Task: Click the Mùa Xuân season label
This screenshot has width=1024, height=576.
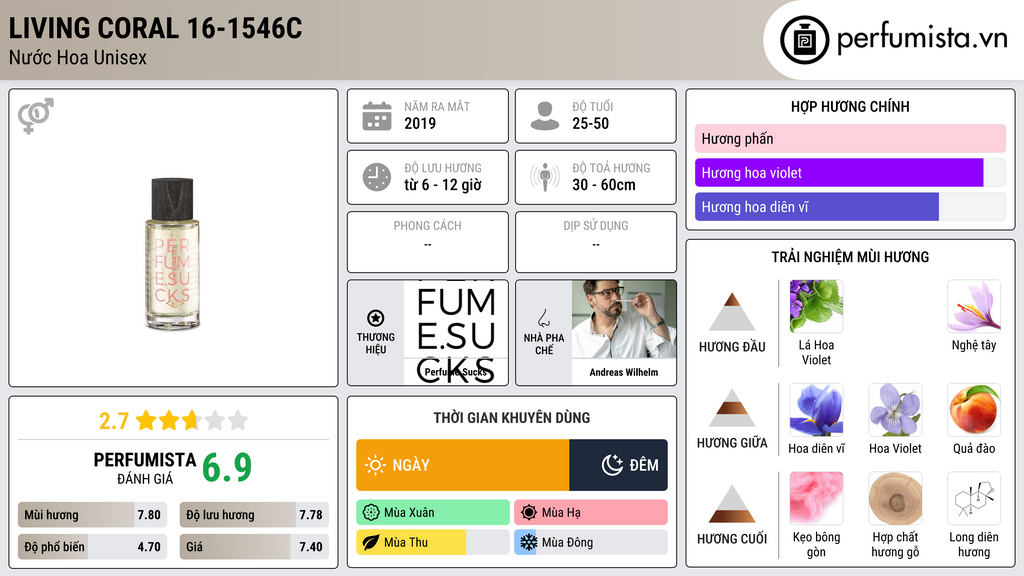Action: [x=409, y=513]
